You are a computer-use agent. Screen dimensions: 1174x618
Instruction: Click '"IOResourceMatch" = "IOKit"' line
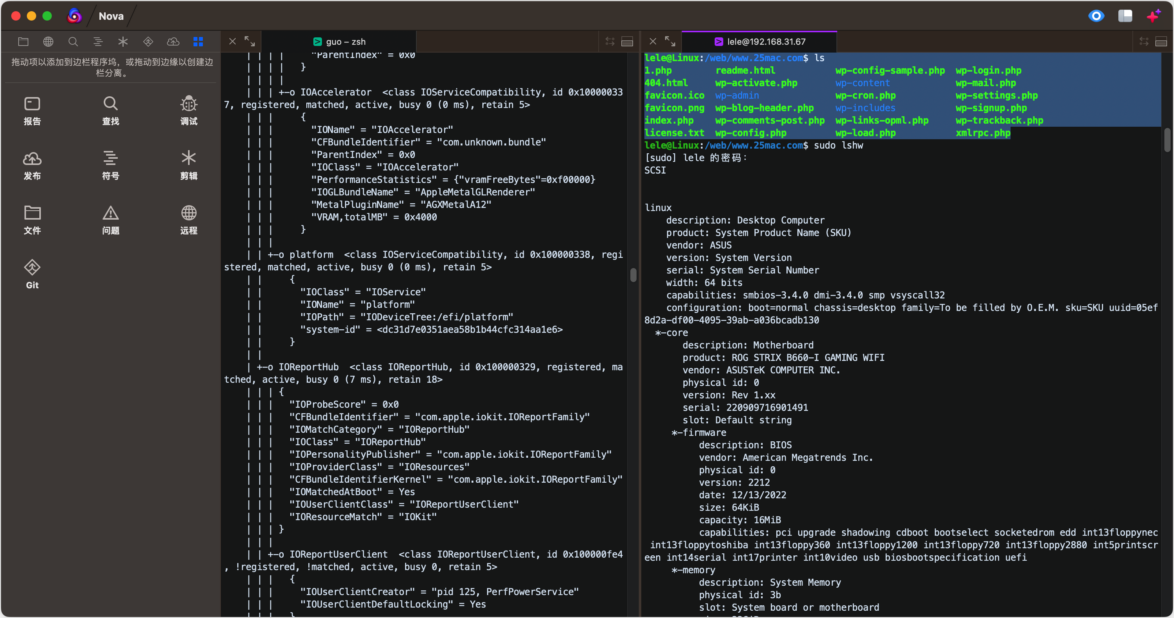363,517
